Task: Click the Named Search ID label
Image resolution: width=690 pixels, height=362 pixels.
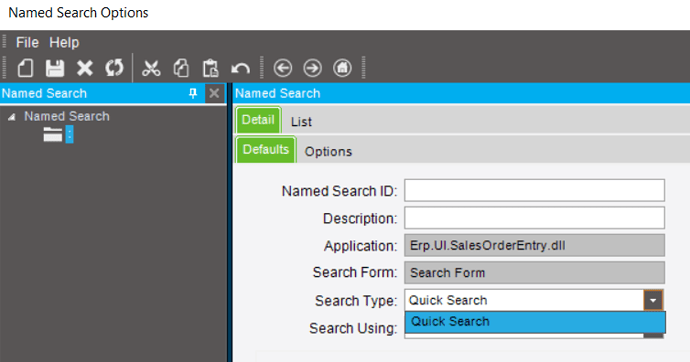Action: 339,191
